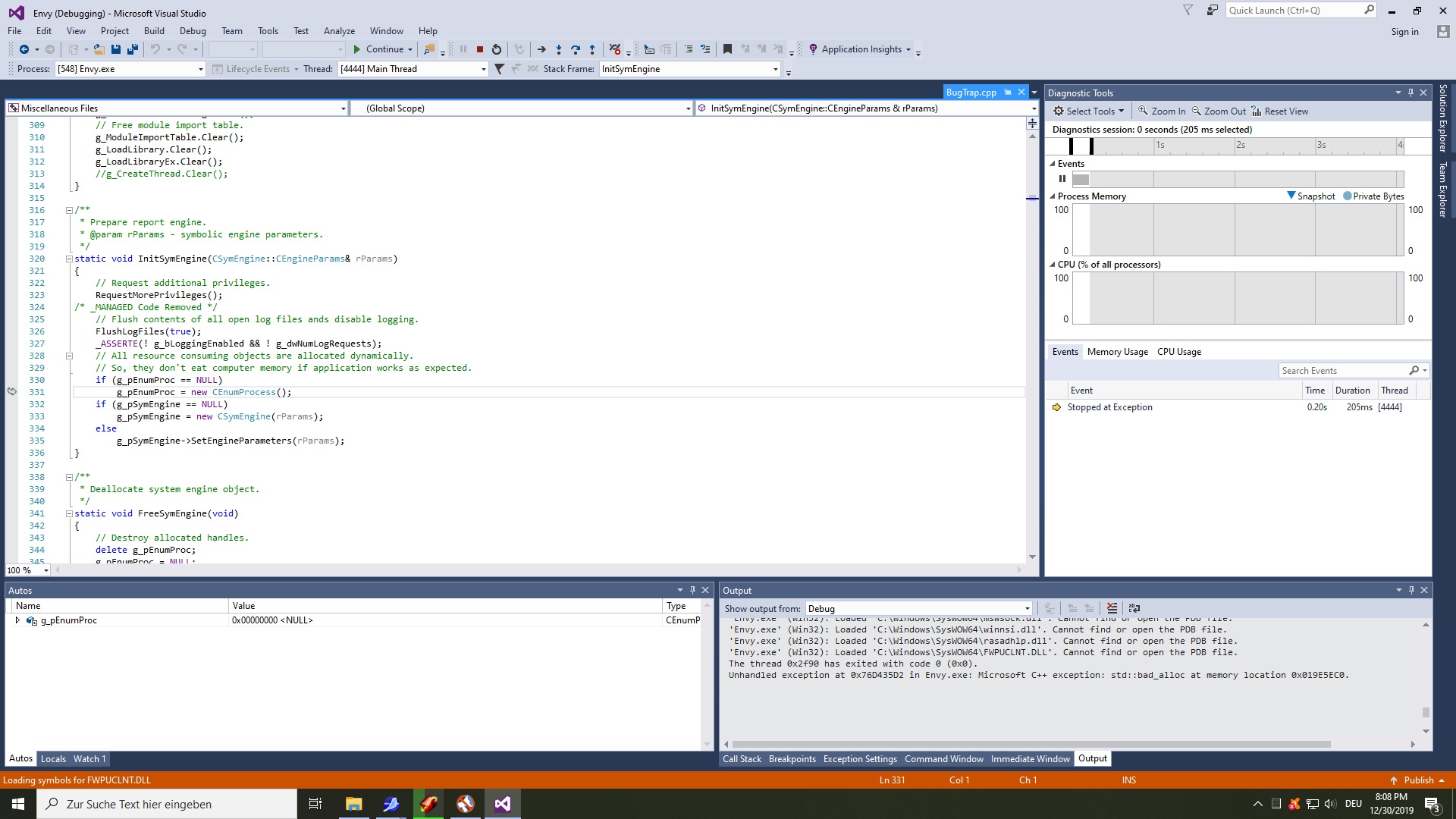Clear all text in Output pane
Image resolution: width=1456 pixels, height=819 pixels.
pos(1112,608)
